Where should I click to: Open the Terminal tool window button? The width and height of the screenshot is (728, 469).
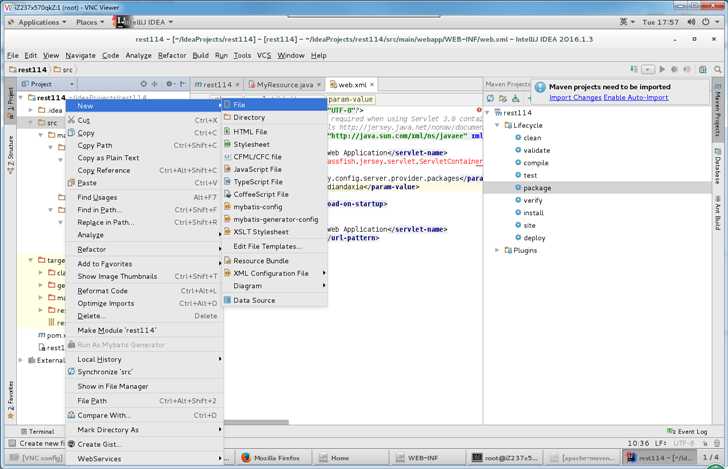(38, 431)
